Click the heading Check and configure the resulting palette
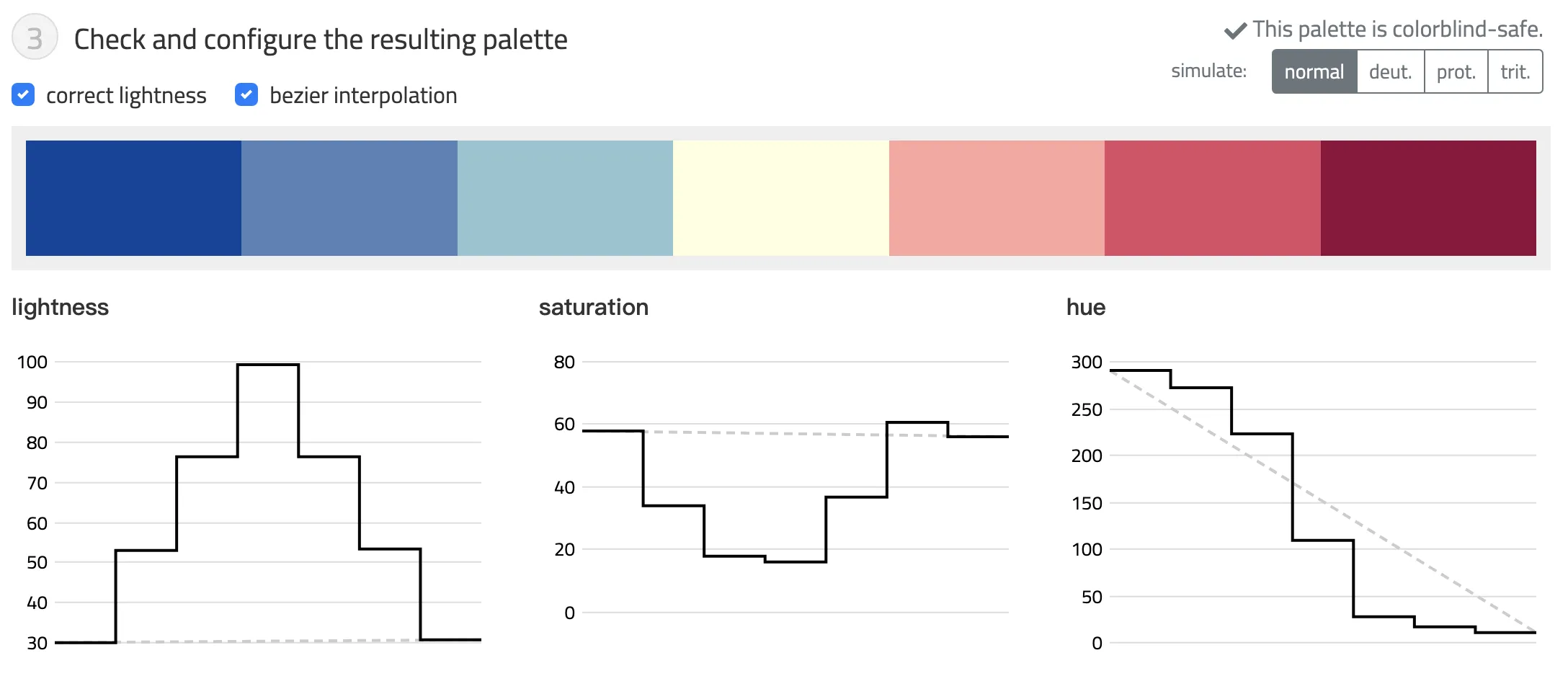This screenshot has height=689, width=1568. coord(321,39)
